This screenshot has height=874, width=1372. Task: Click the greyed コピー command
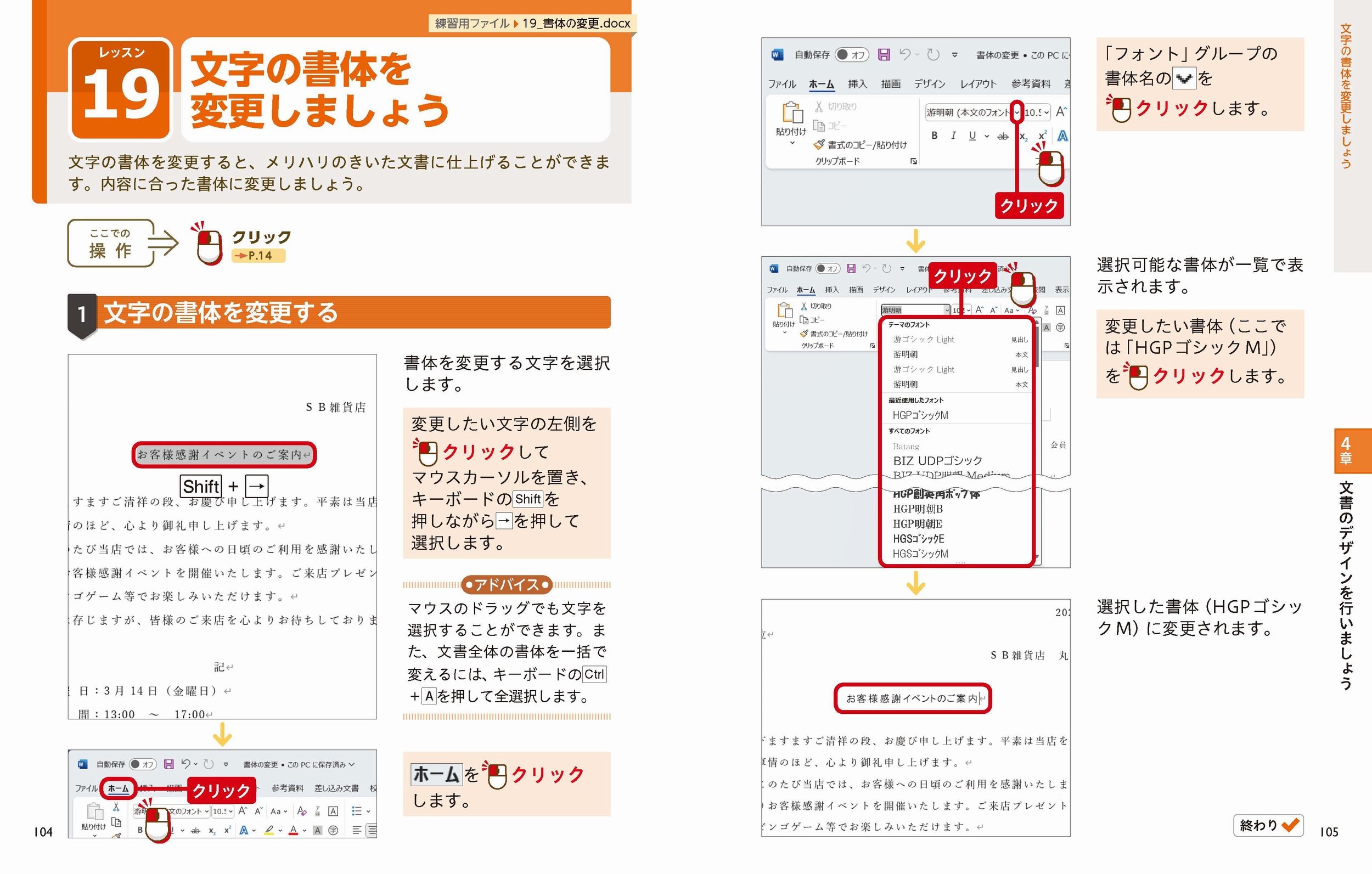(x=830, y=126)
